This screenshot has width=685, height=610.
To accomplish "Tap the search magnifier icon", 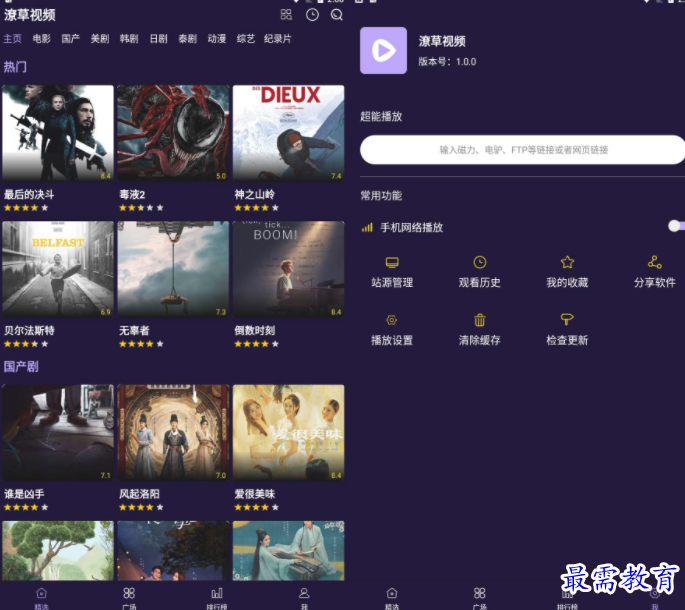I will coord(336,15).
